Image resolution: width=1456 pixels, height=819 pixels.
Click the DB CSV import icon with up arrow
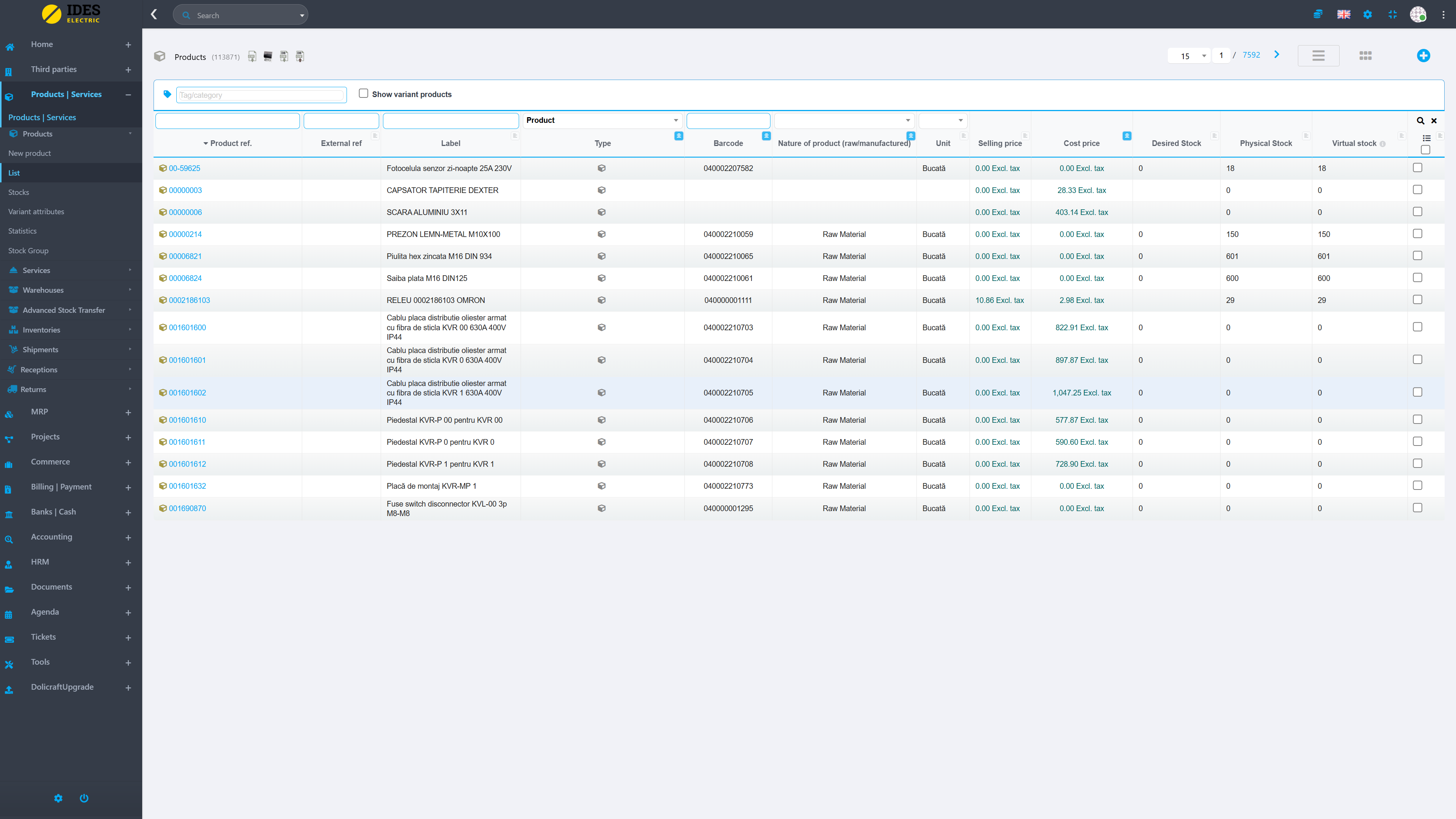coord(300,56)
